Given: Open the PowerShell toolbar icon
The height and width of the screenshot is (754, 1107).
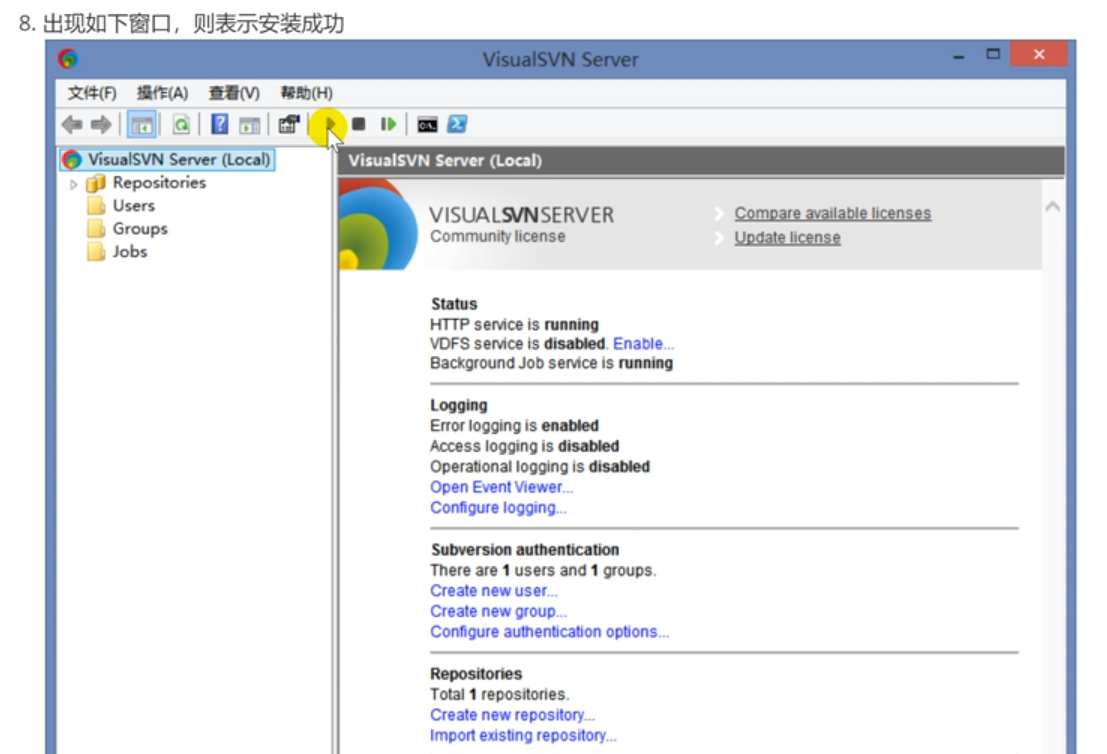Looking at the screenshot, I should click(457, 124).
